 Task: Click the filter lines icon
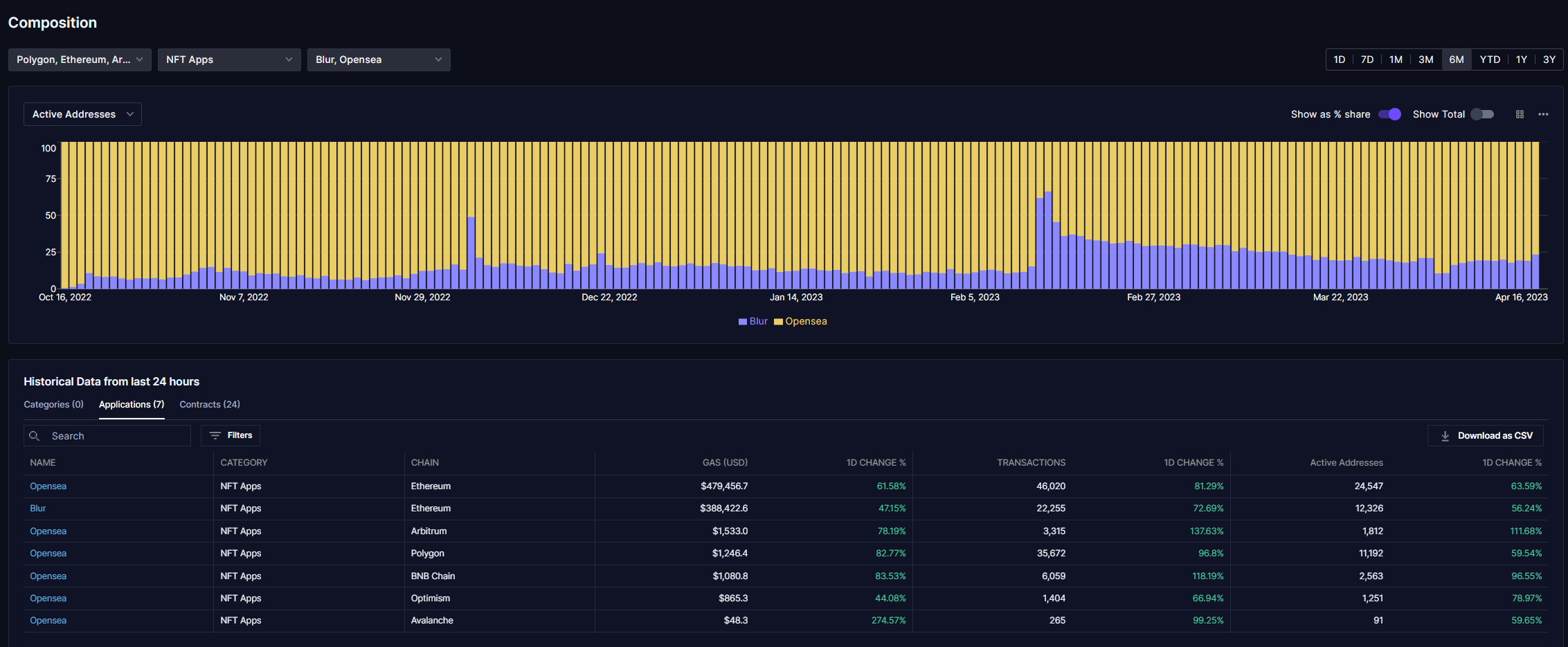coord(215,435)
